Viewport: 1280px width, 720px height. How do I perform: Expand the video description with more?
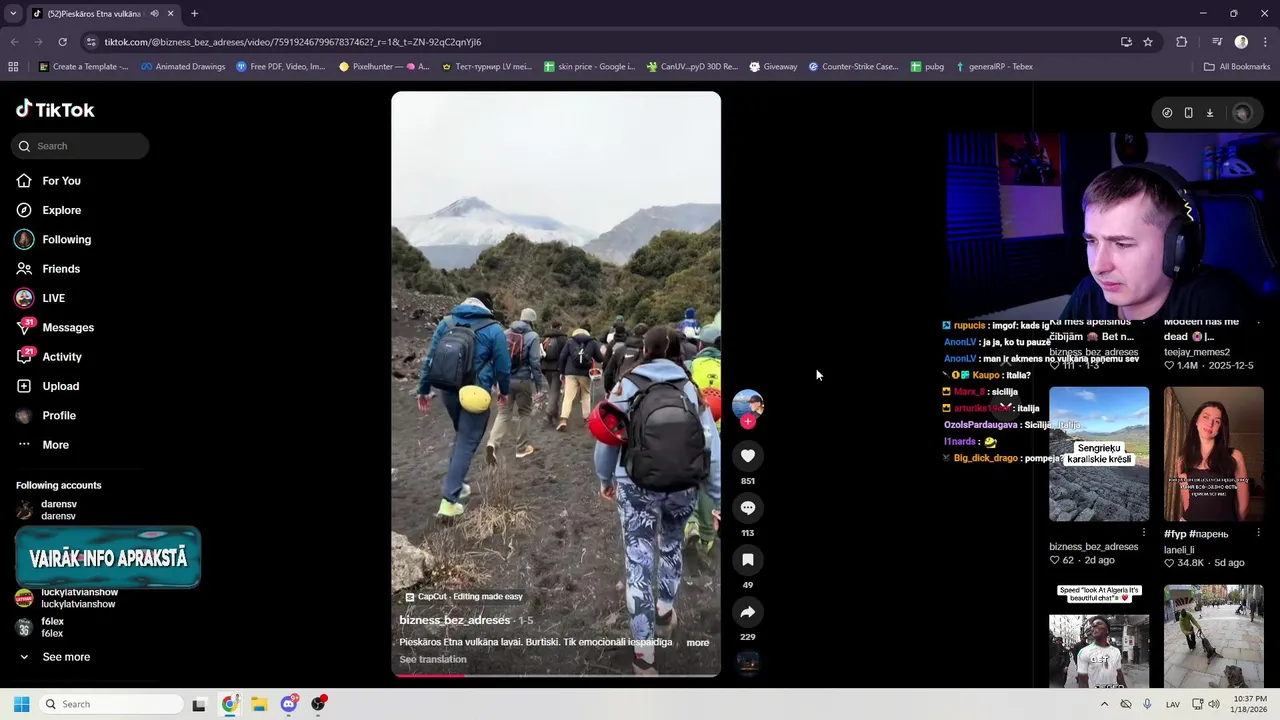698,643
